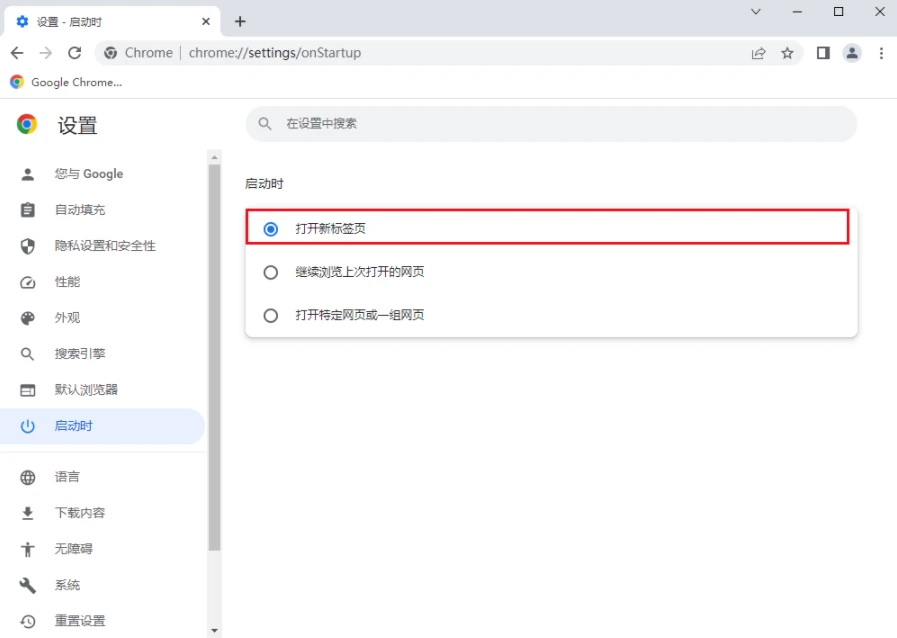Viewport: 897px width, 638px height.
Task: Expand the tab search chevron in title bar
Action: tap(756, 11)
